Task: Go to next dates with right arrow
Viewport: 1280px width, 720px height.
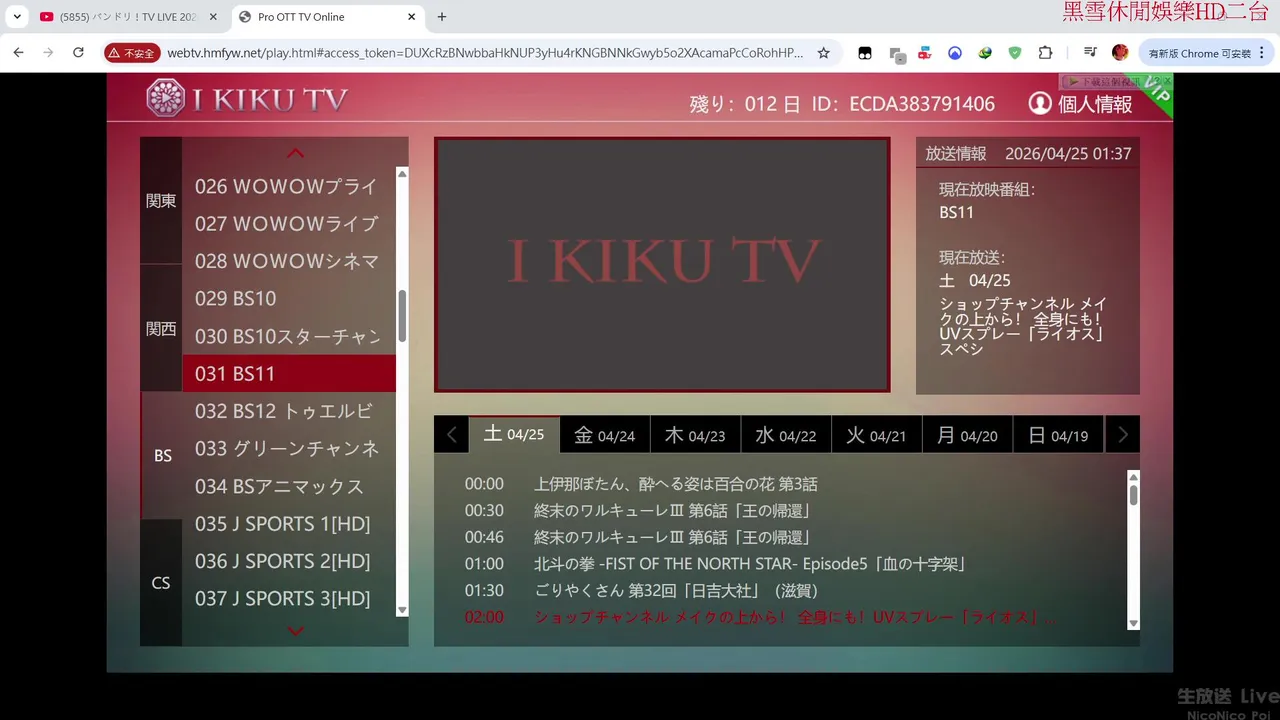Action: (1122, 435)
